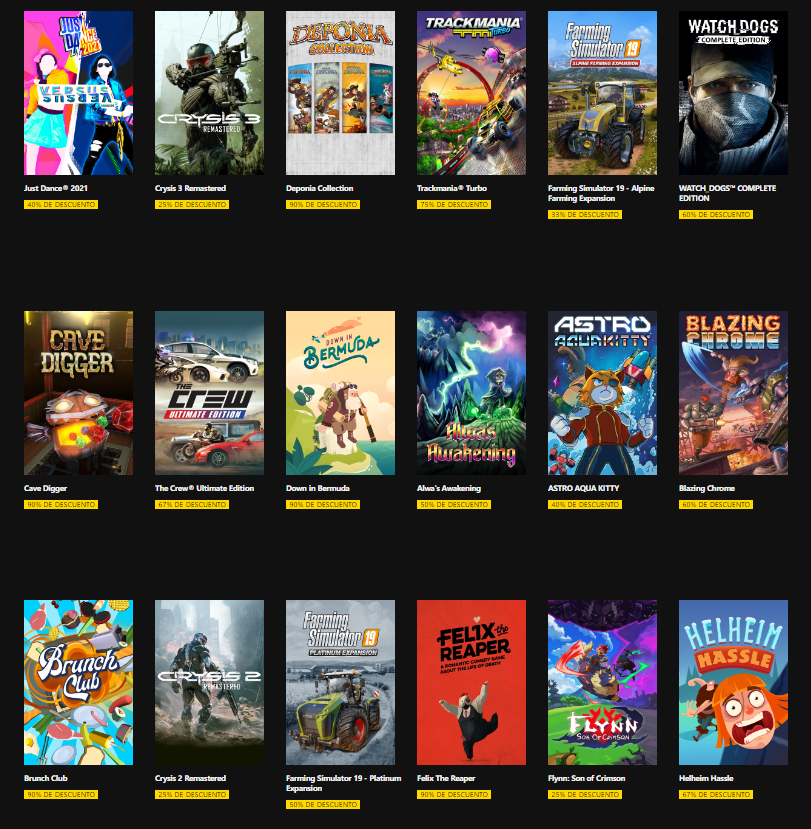This screenshot has width=811, height=829.
Task: Open the Alwa's Awakening cover thumbnail
Action: click(471, 393)
